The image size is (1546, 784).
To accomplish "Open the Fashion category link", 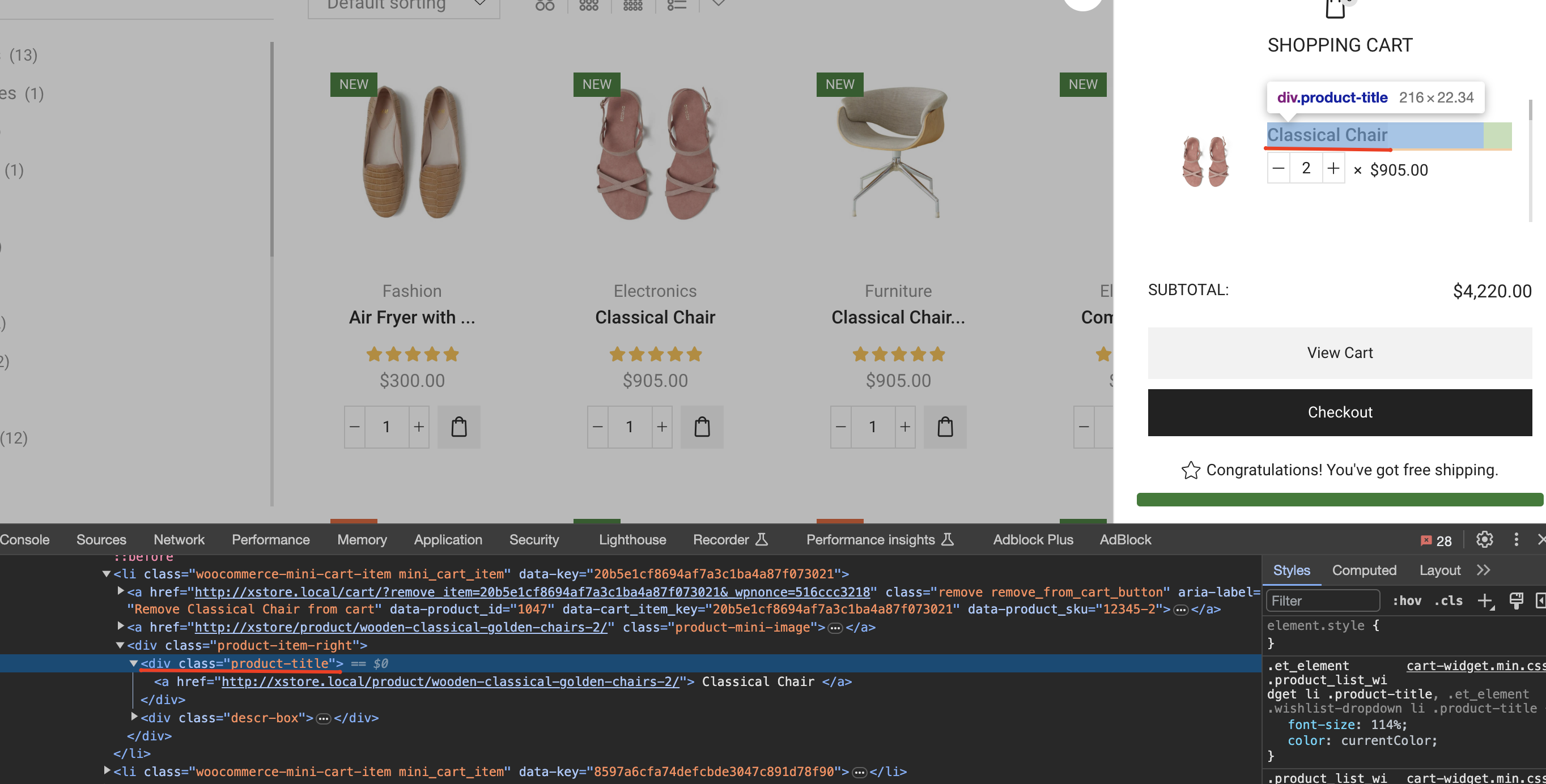I will pyautogui.click(x=411, y=291).
